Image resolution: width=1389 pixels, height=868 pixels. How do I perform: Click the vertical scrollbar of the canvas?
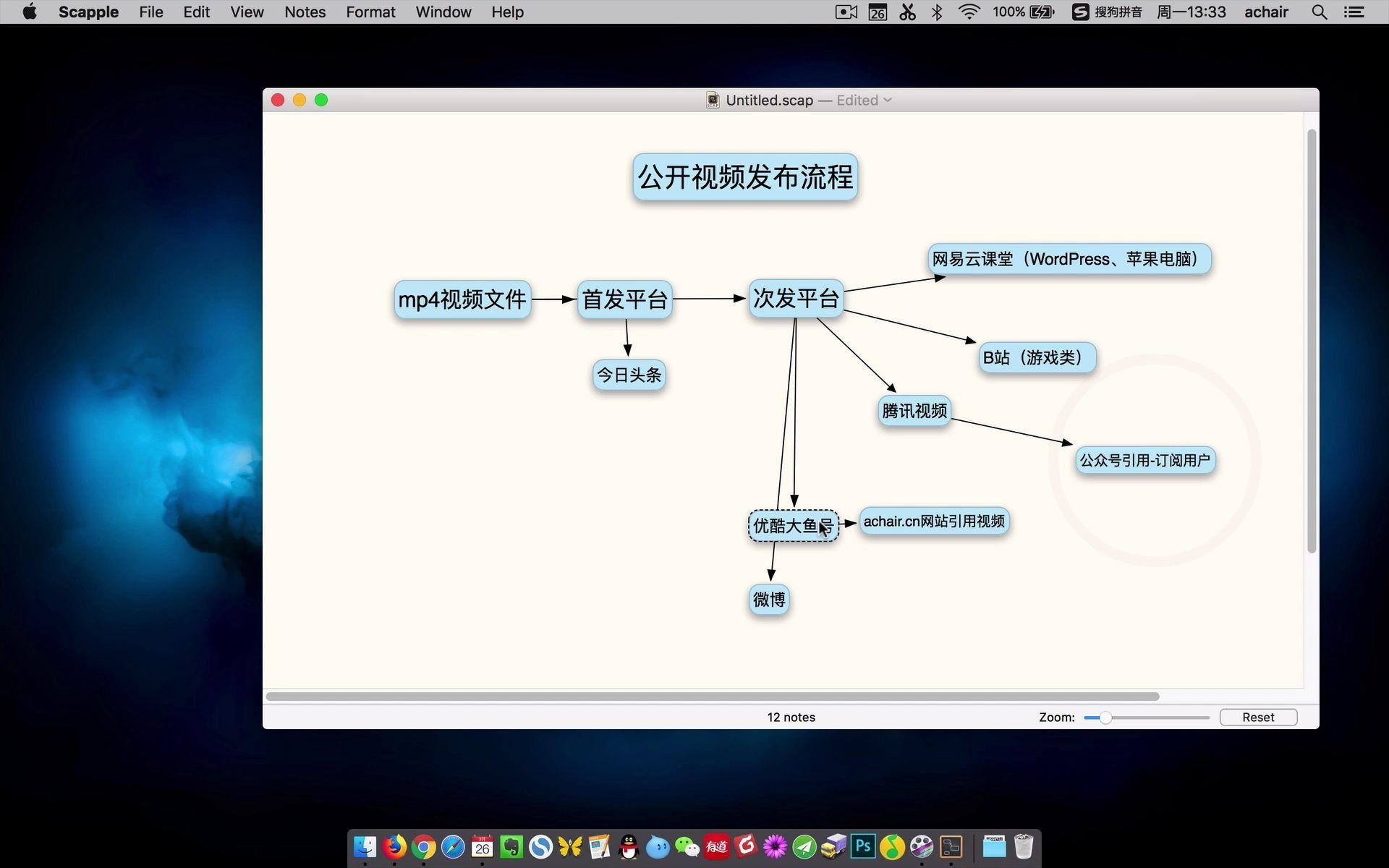tap(1312, 341)
